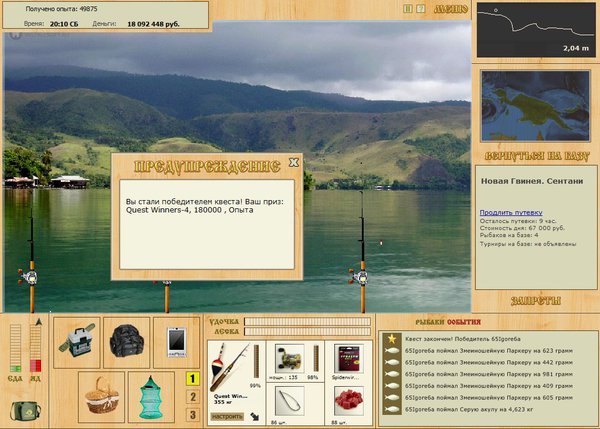Close the Предупреждение dialog with X
The image size is (600, 429).
point(293,163)
